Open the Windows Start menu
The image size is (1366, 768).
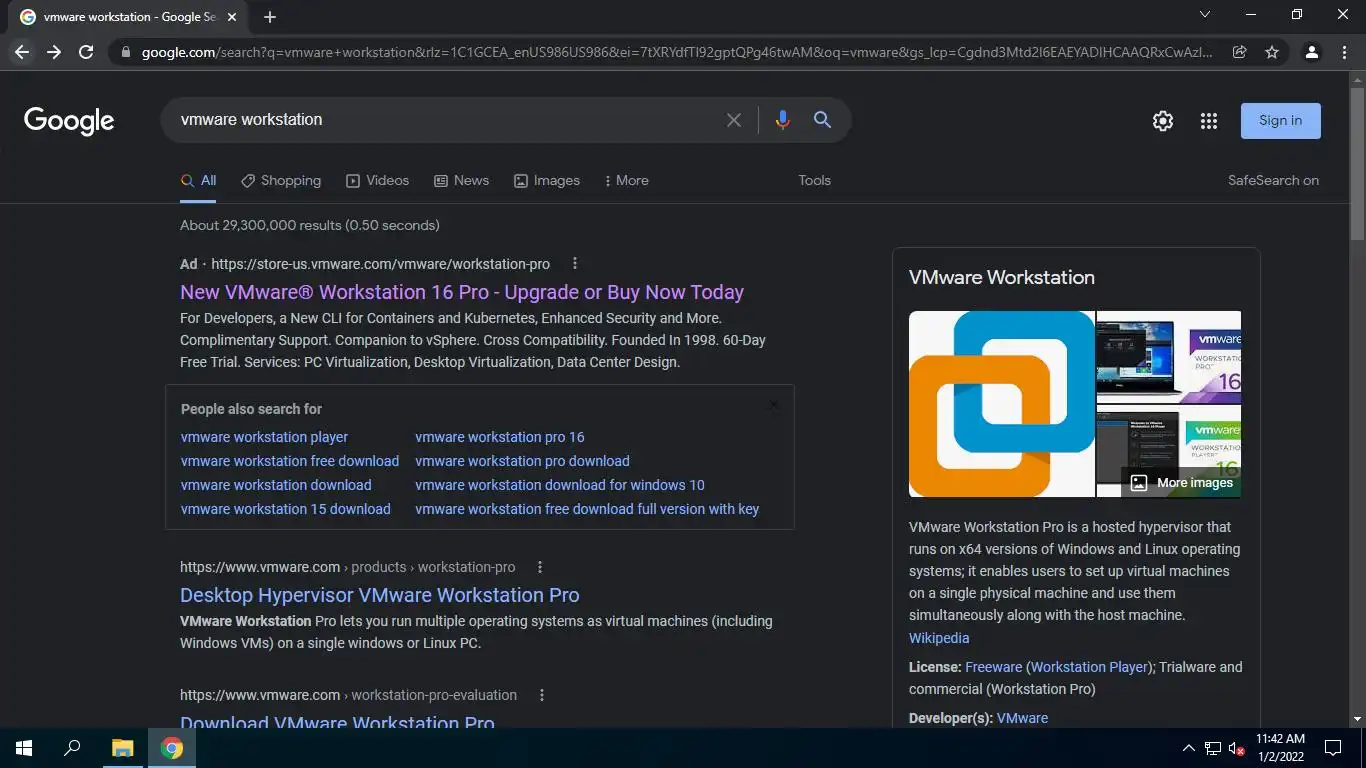tap(24, 748)
